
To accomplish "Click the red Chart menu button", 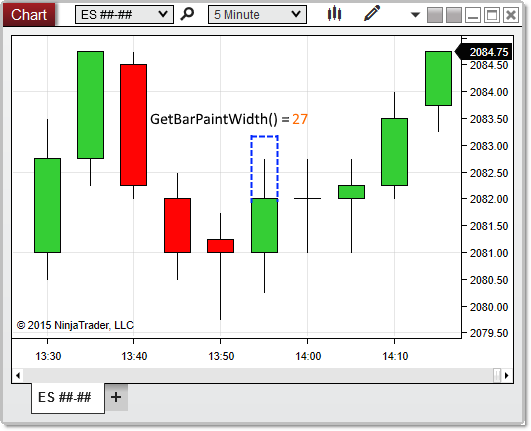I will (x=29, y=15).
